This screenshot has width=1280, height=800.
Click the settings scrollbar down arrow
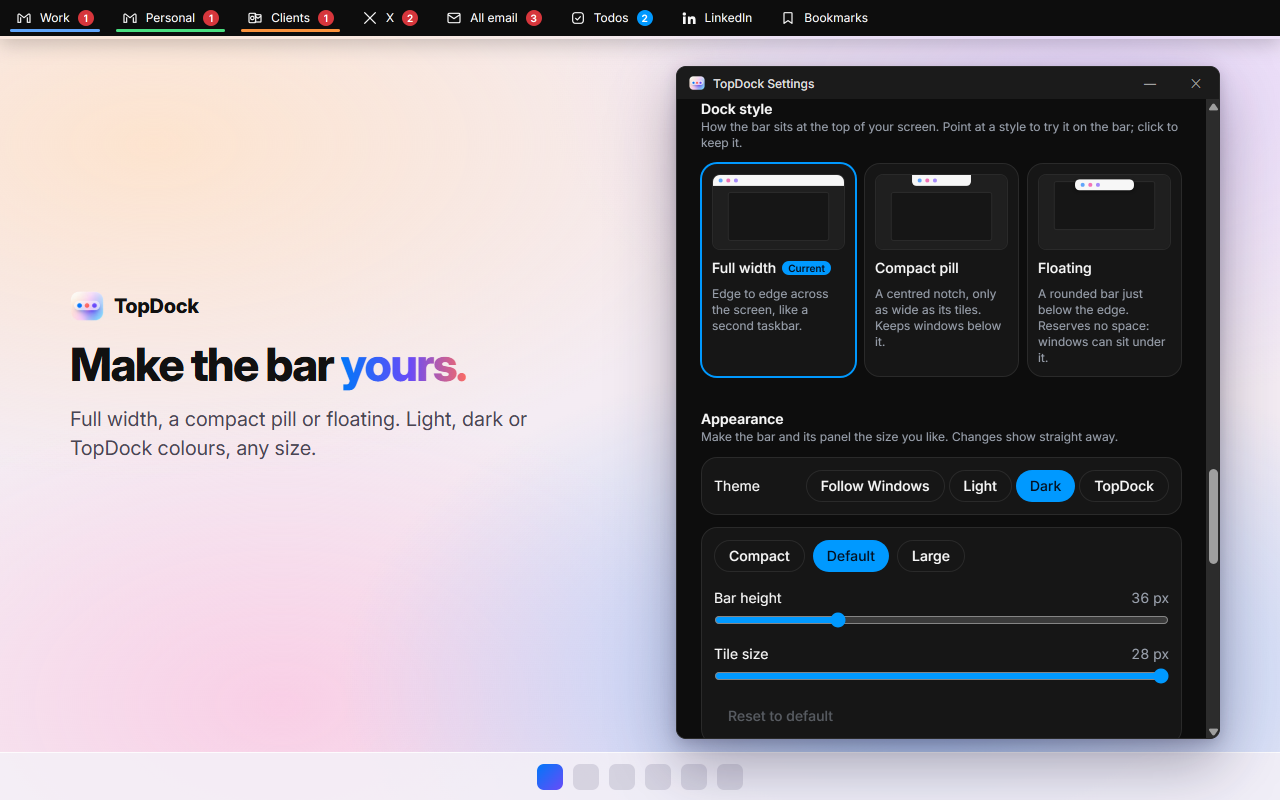tap(1213, 732)
